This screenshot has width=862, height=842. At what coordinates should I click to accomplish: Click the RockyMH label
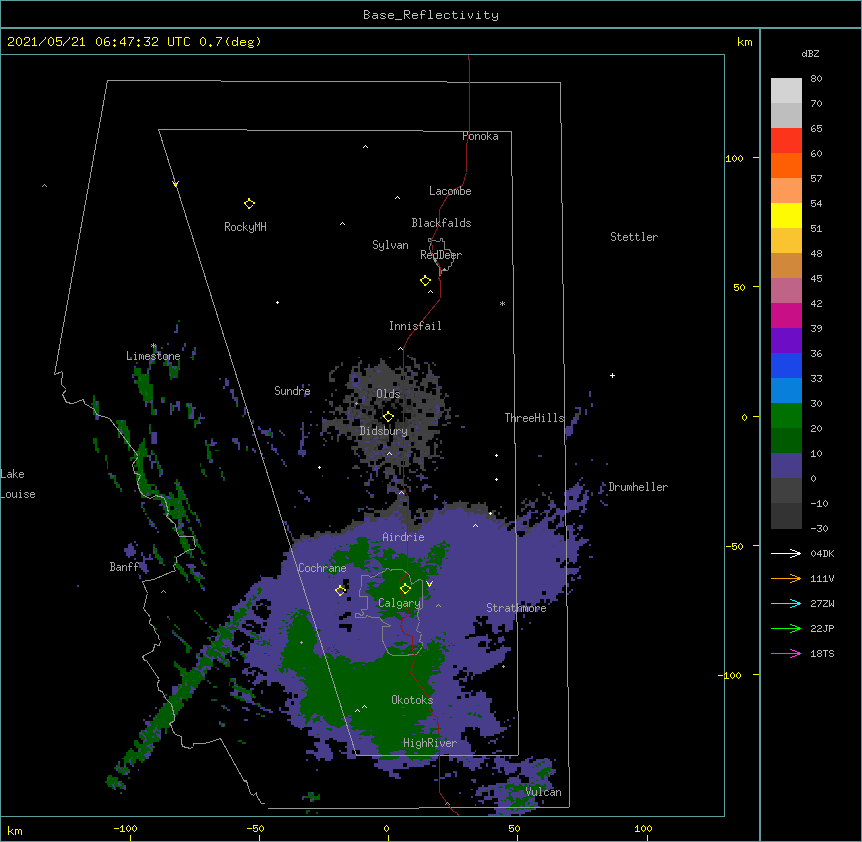[x=245, y=227]
